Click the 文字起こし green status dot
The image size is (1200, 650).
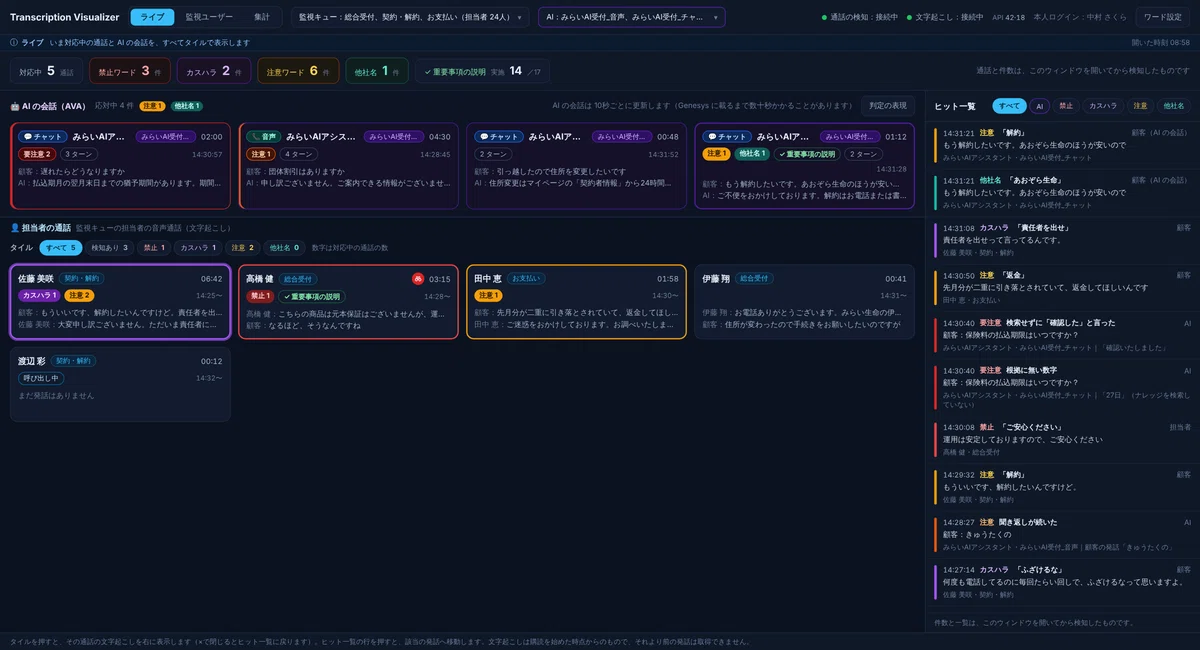tap(910, 17)
